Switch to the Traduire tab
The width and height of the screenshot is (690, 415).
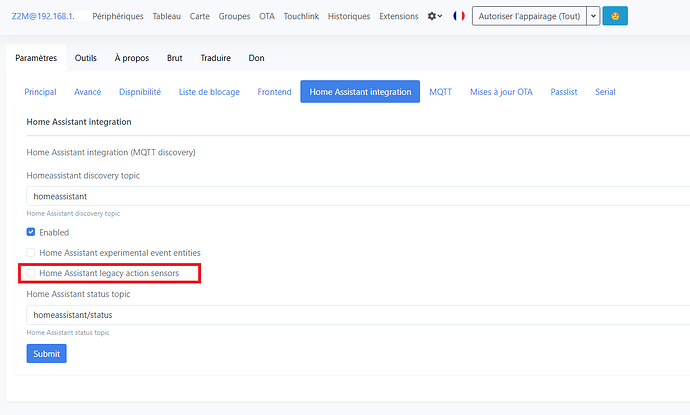point(216,58)
